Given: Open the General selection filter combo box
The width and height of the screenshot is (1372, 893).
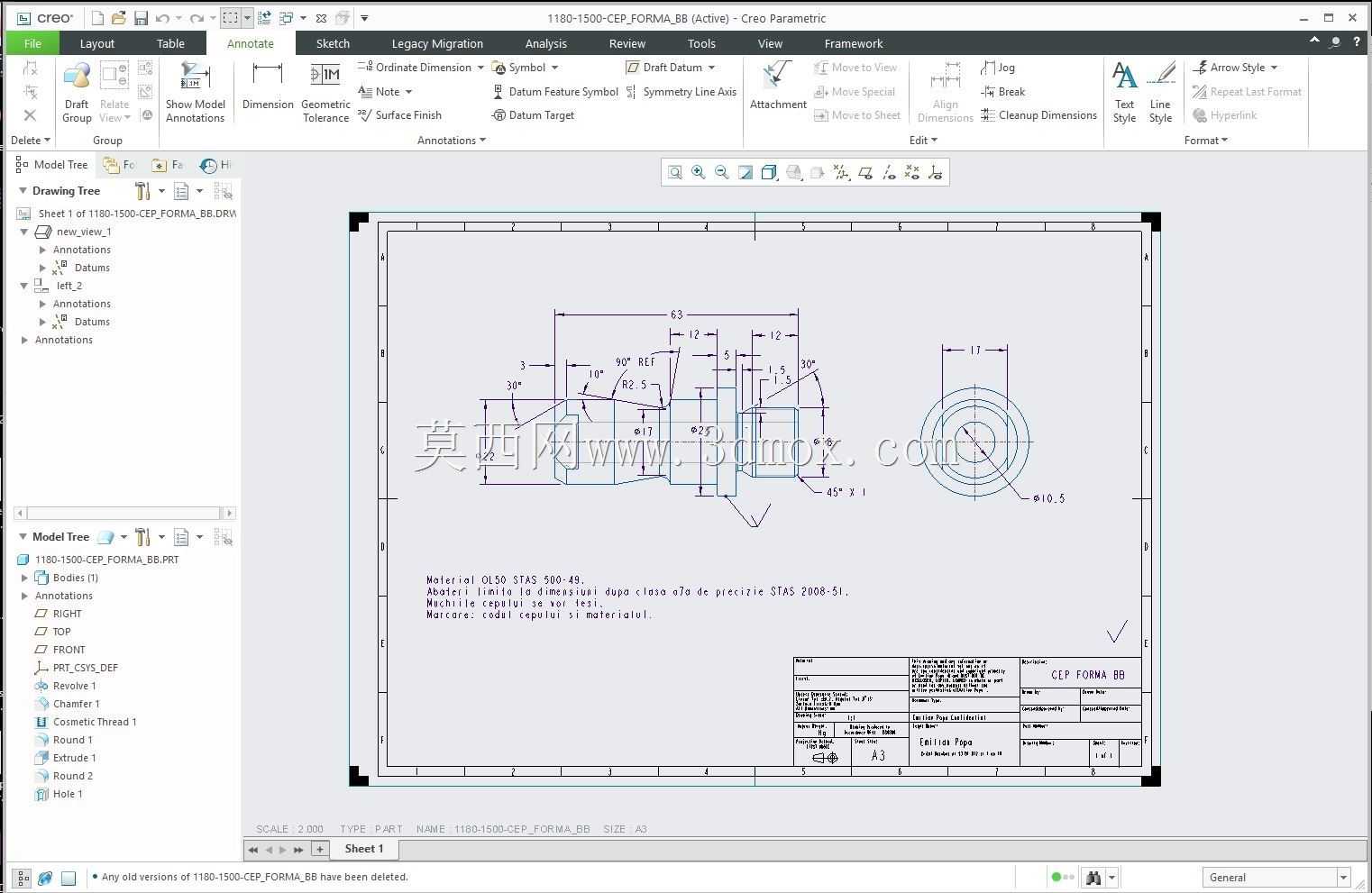Looking at the screenshot, I should pos(1276,877).
